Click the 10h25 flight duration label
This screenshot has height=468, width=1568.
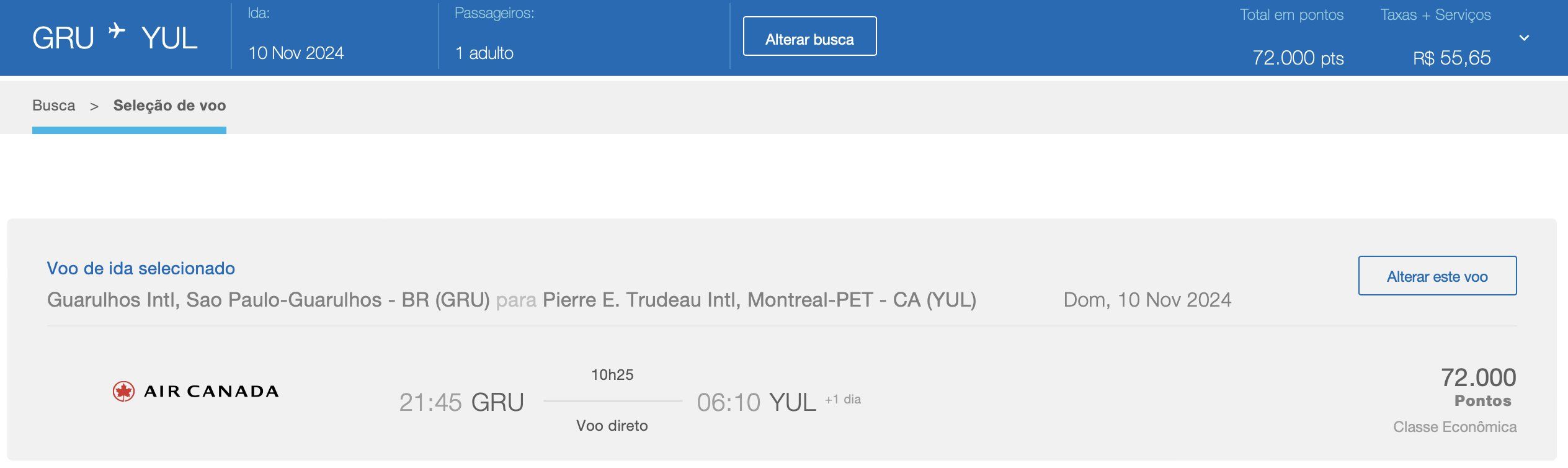click(612, 375)
